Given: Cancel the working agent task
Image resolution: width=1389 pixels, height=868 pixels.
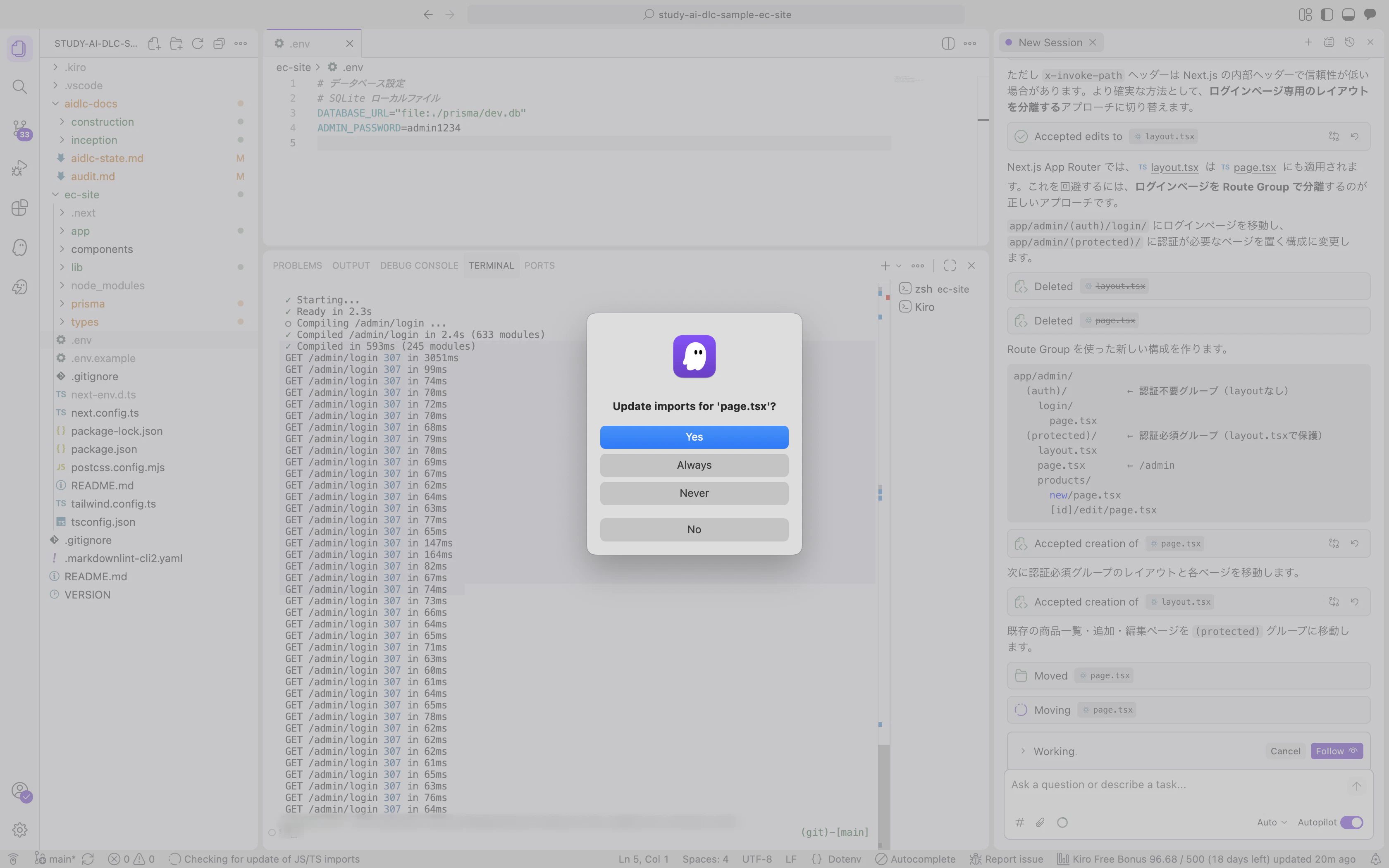Looking at the screenshot, I should coord(1285,751).
